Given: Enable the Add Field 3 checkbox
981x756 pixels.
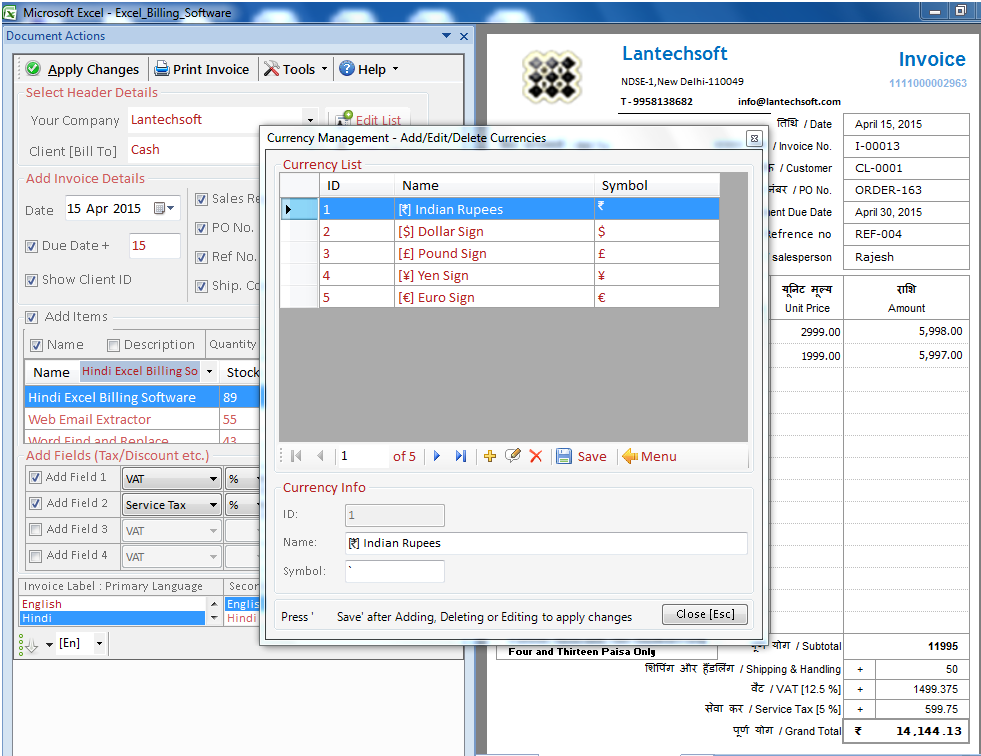Looking at the screenshot, I should [36, 529].
